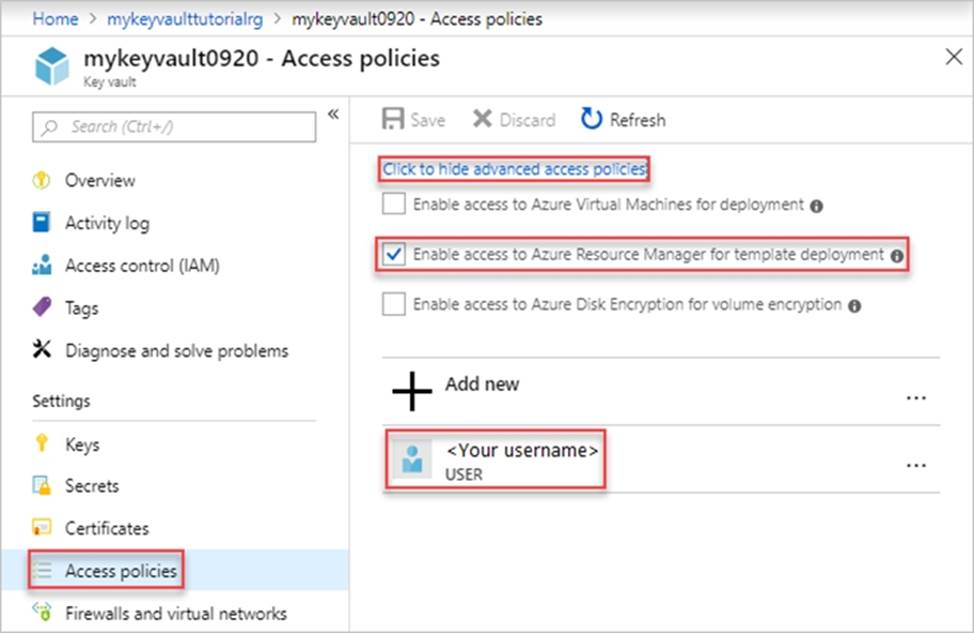Collapse the left sidebar with double chevron
Image resolution: width=974 pixels, height=633 pixels.
[333, 114]
